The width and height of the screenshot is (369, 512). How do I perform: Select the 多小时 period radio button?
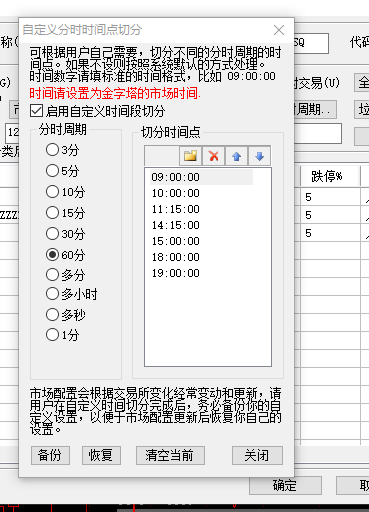pyautogui.click(x=52, y=294)
